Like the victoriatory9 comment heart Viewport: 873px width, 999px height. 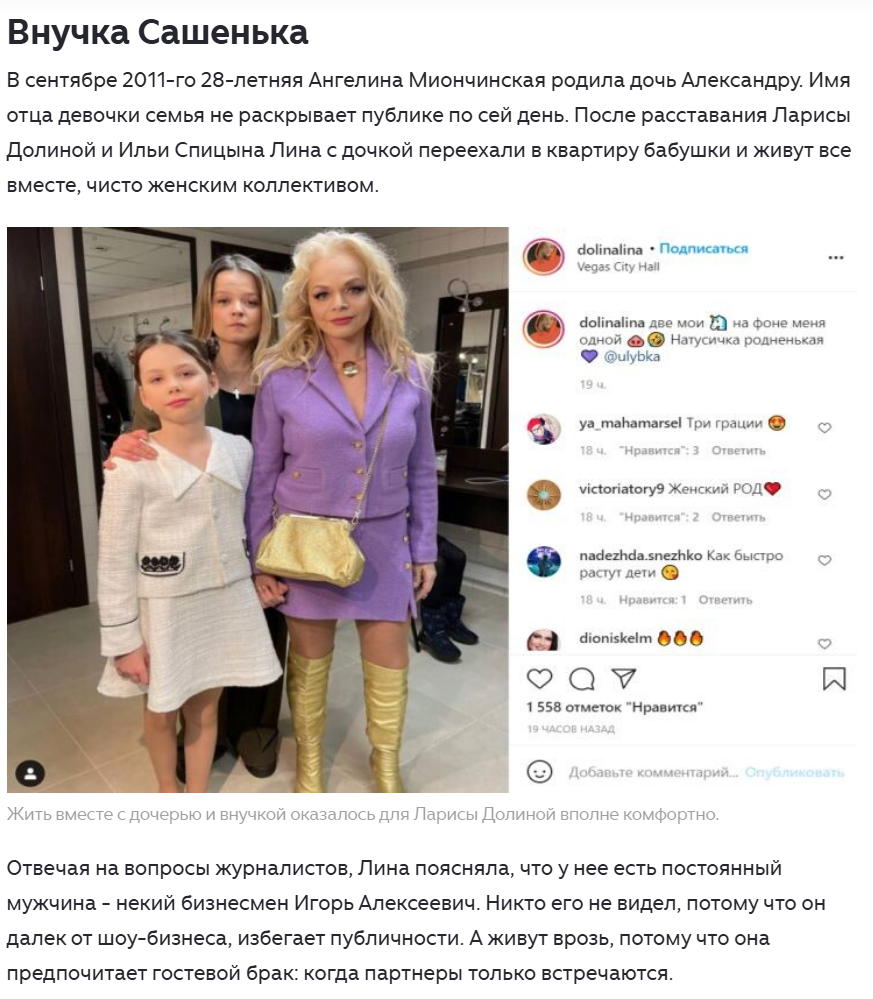(x=825, y=494)
